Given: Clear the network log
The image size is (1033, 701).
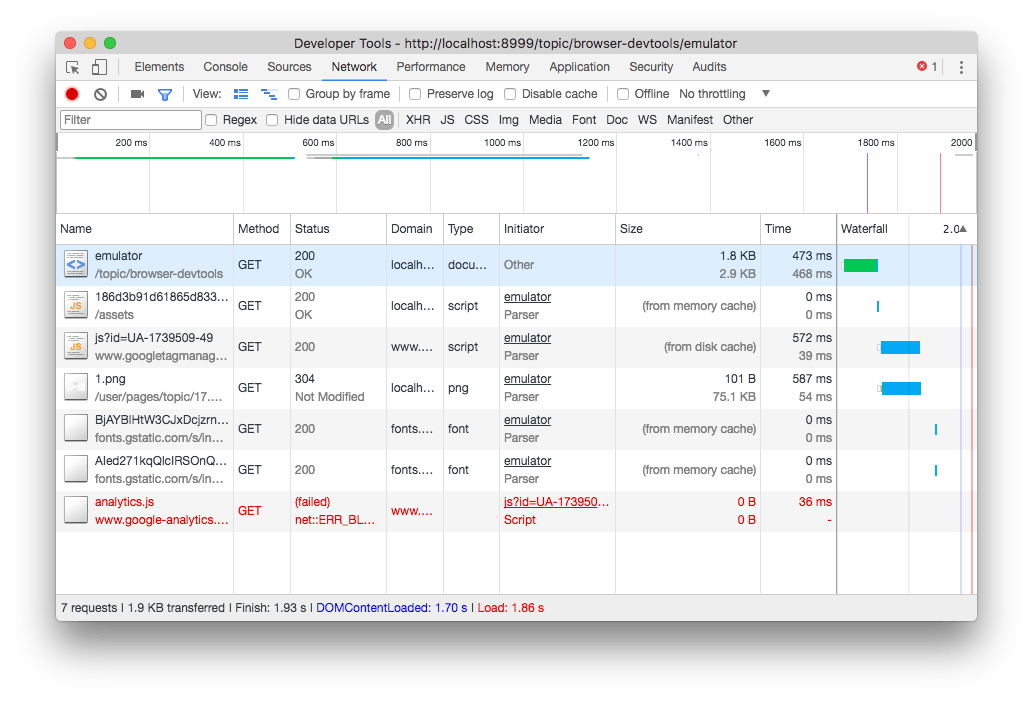Looking at the screenshot, I should (100, 94).
